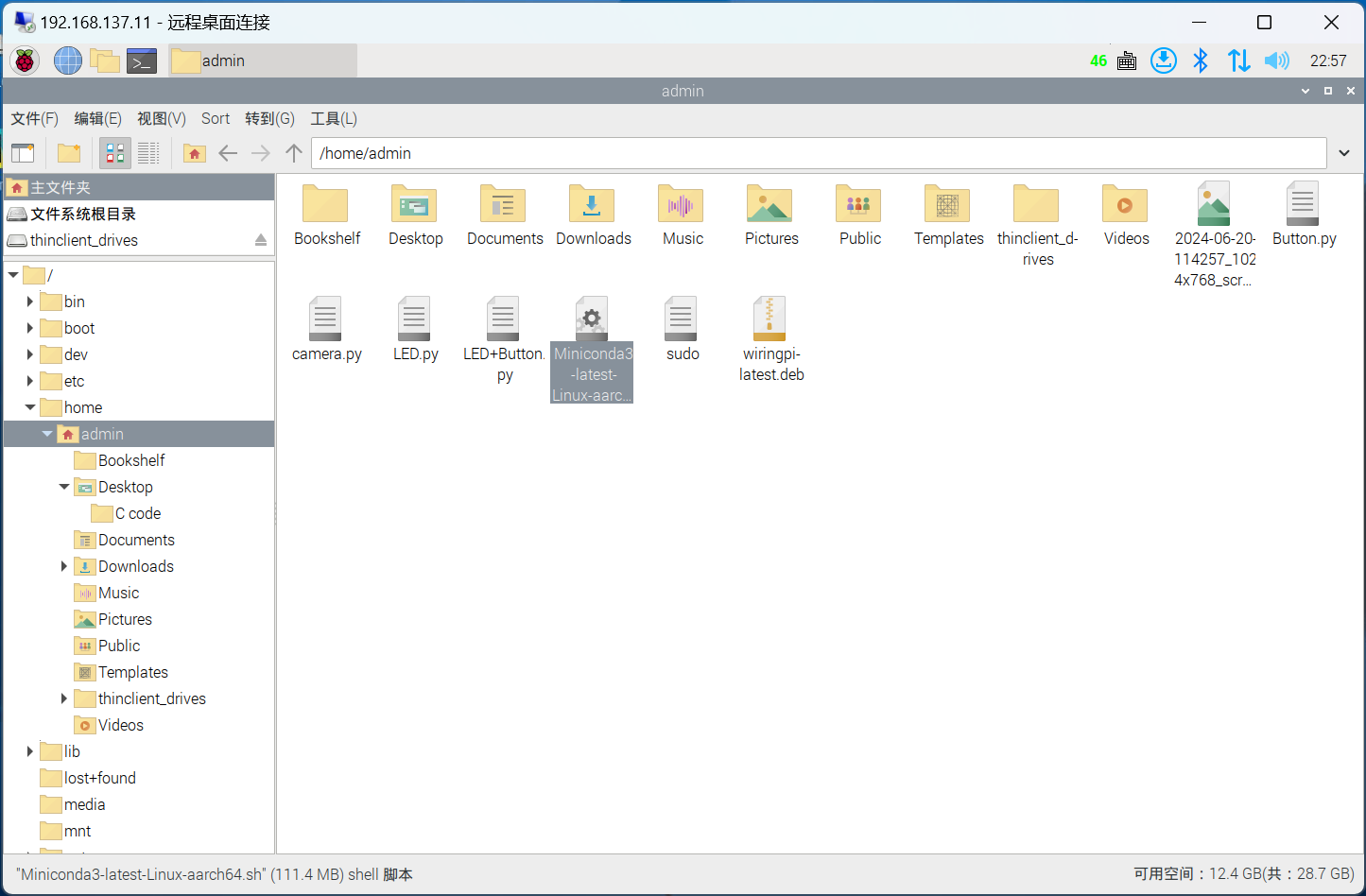Open the Raspberry Pi applications menu
The height and width of the screenshot is (896, 1366).
tap(25, 60)
